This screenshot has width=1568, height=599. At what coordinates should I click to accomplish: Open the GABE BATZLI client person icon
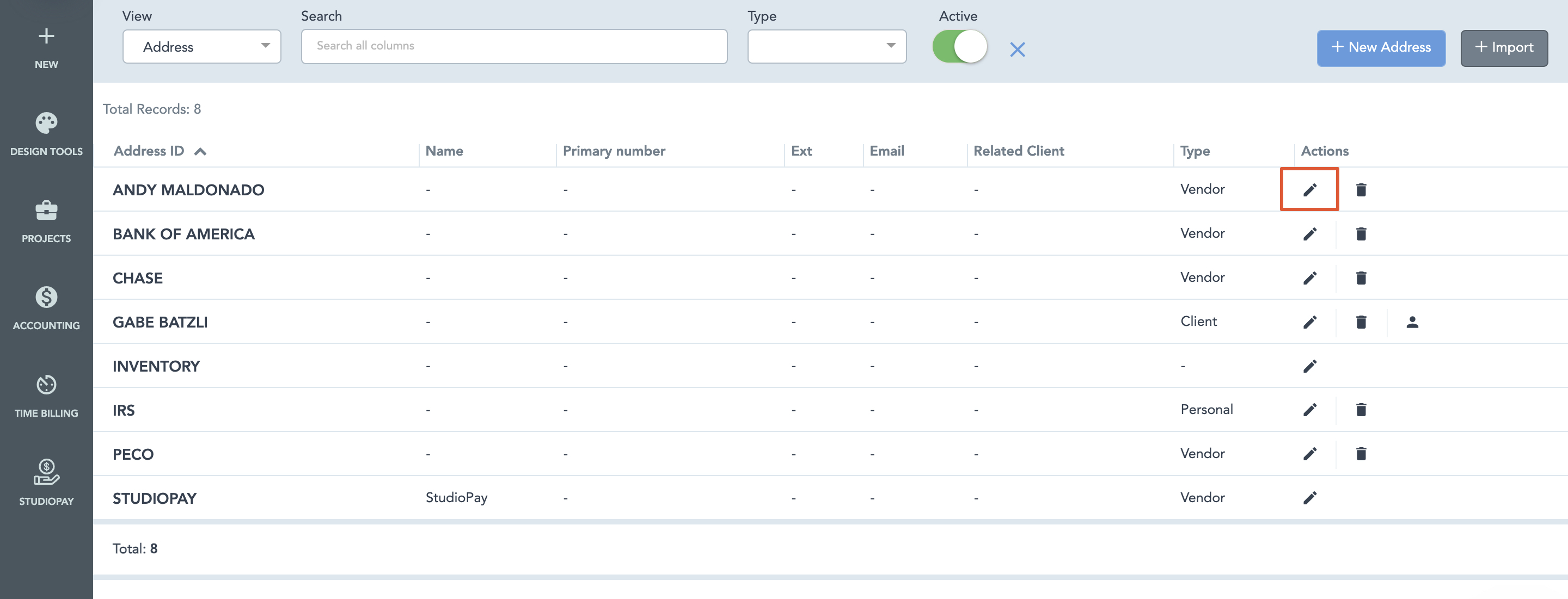pos(1412,322)
